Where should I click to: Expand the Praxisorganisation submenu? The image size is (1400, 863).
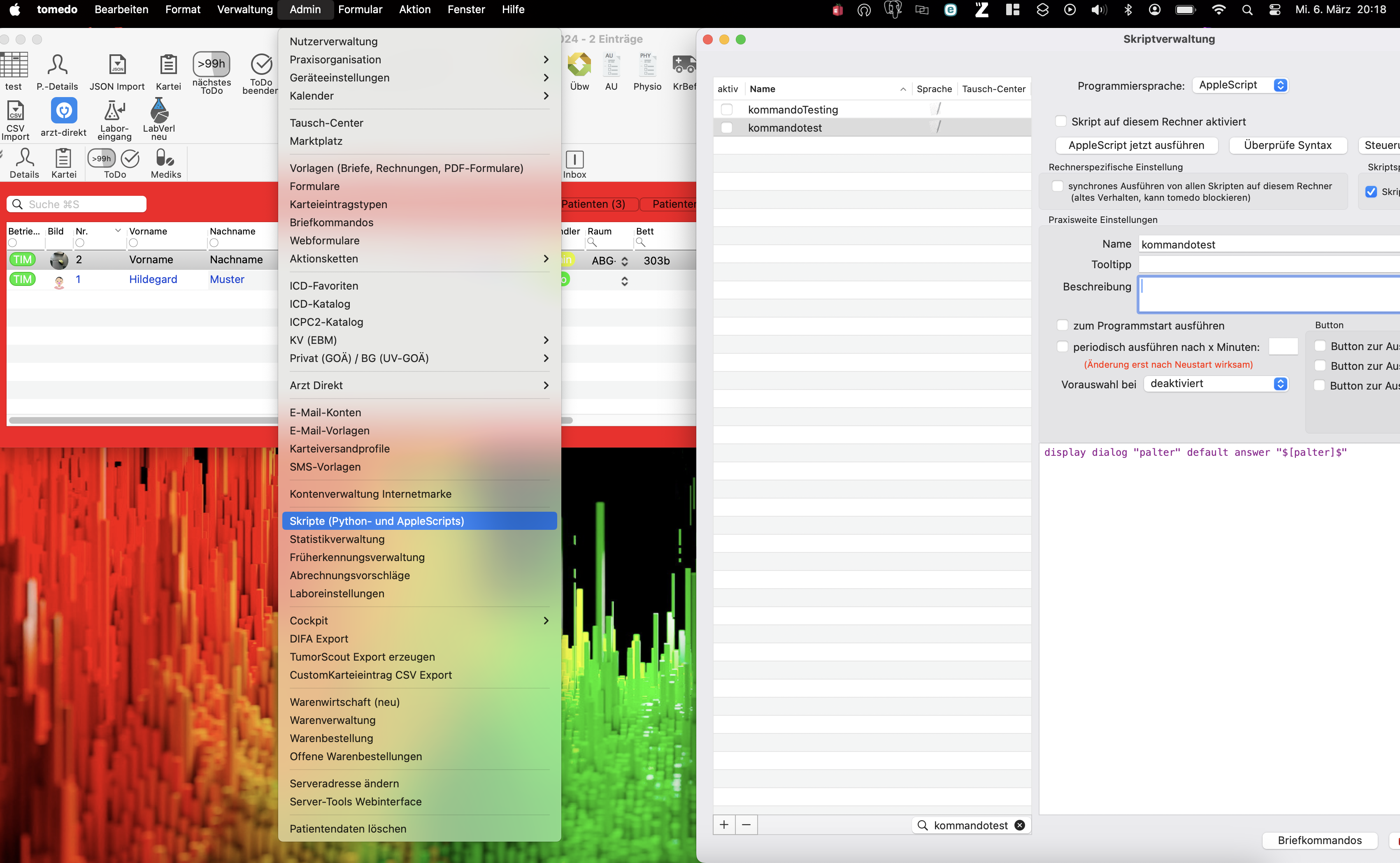[x=419, y=59]
